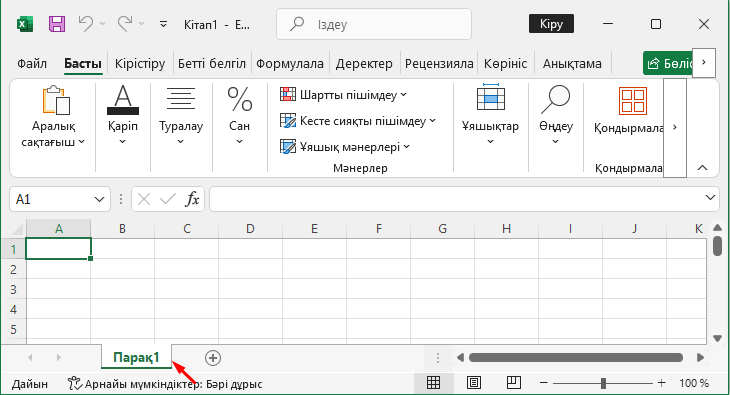Switch to Page Layout view button

474,383
